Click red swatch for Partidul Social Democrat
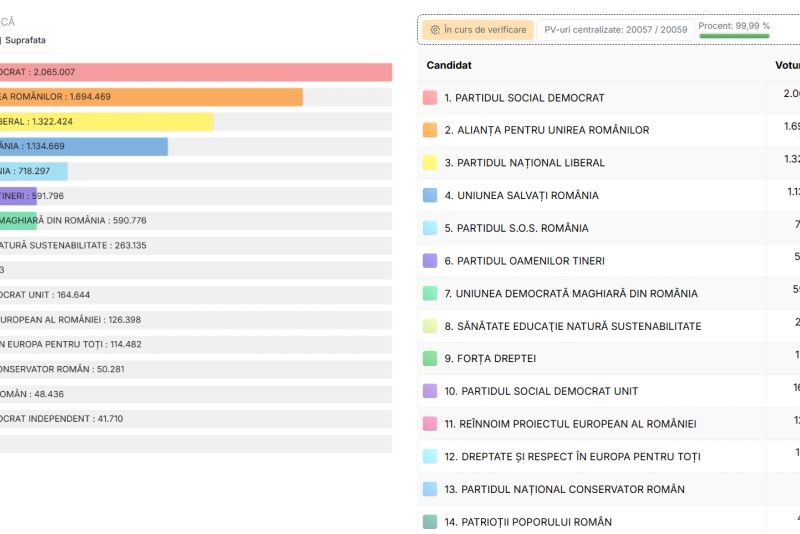This screenshot has height=534, width=800. tap(430, 98)
